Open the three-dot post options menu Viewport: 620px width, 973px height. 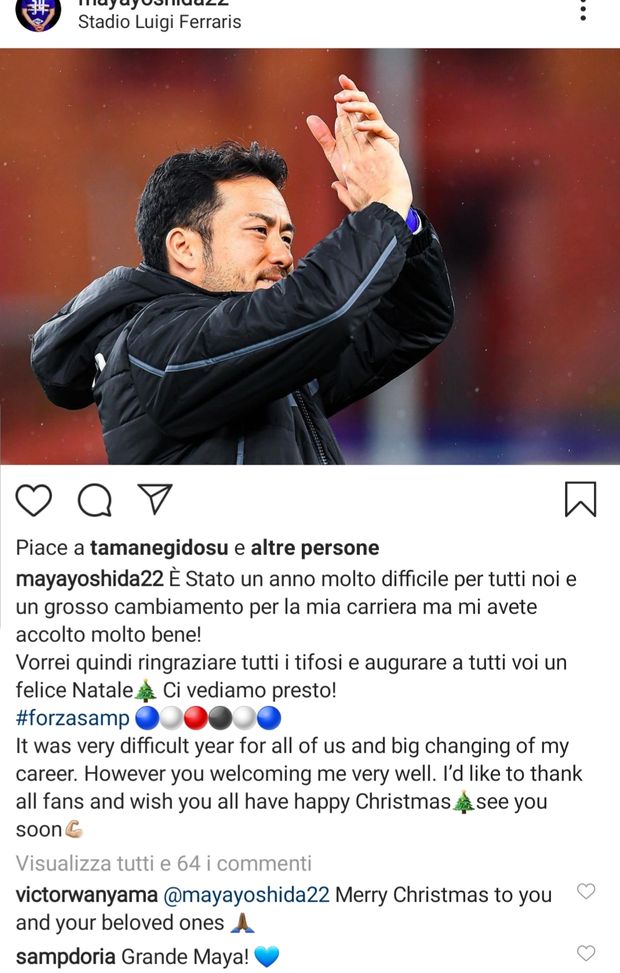583,11
